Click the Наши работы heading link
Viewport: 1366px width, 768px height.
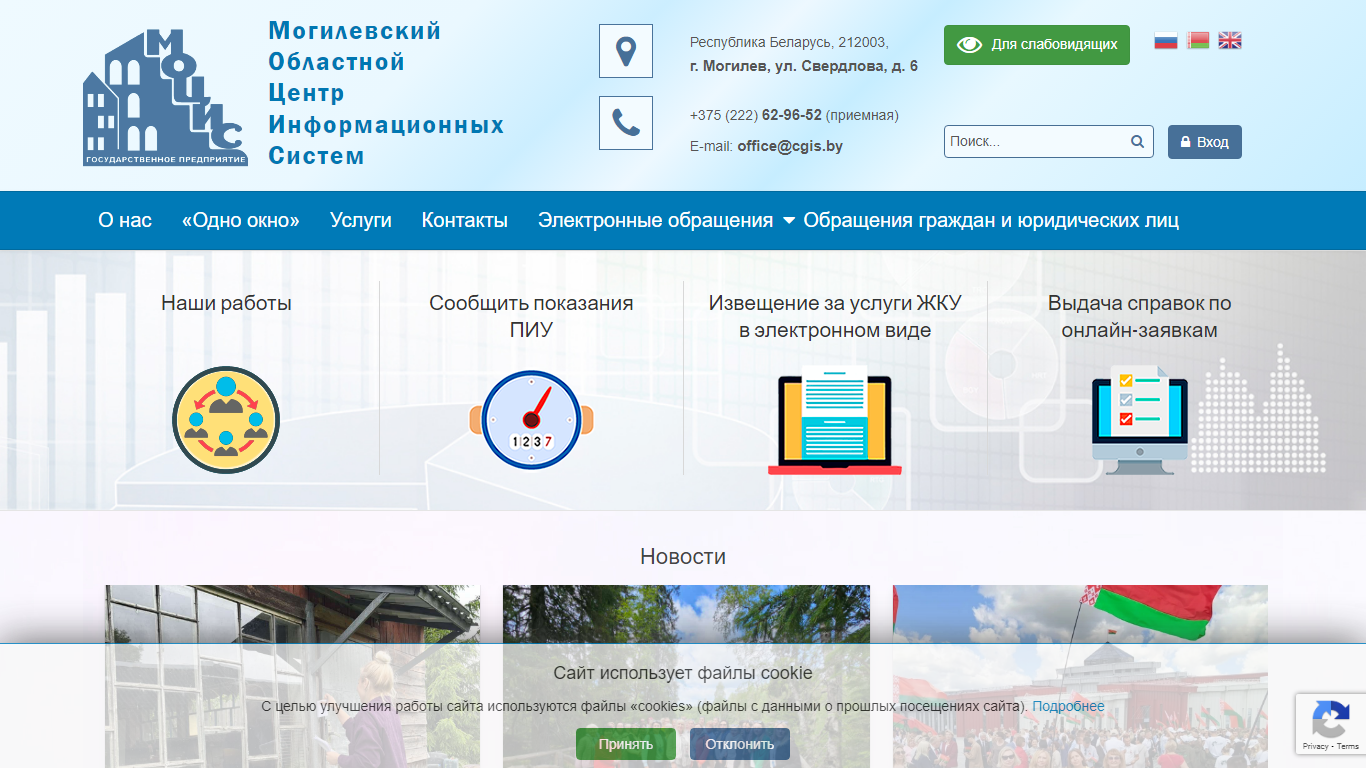pos(226,303)
